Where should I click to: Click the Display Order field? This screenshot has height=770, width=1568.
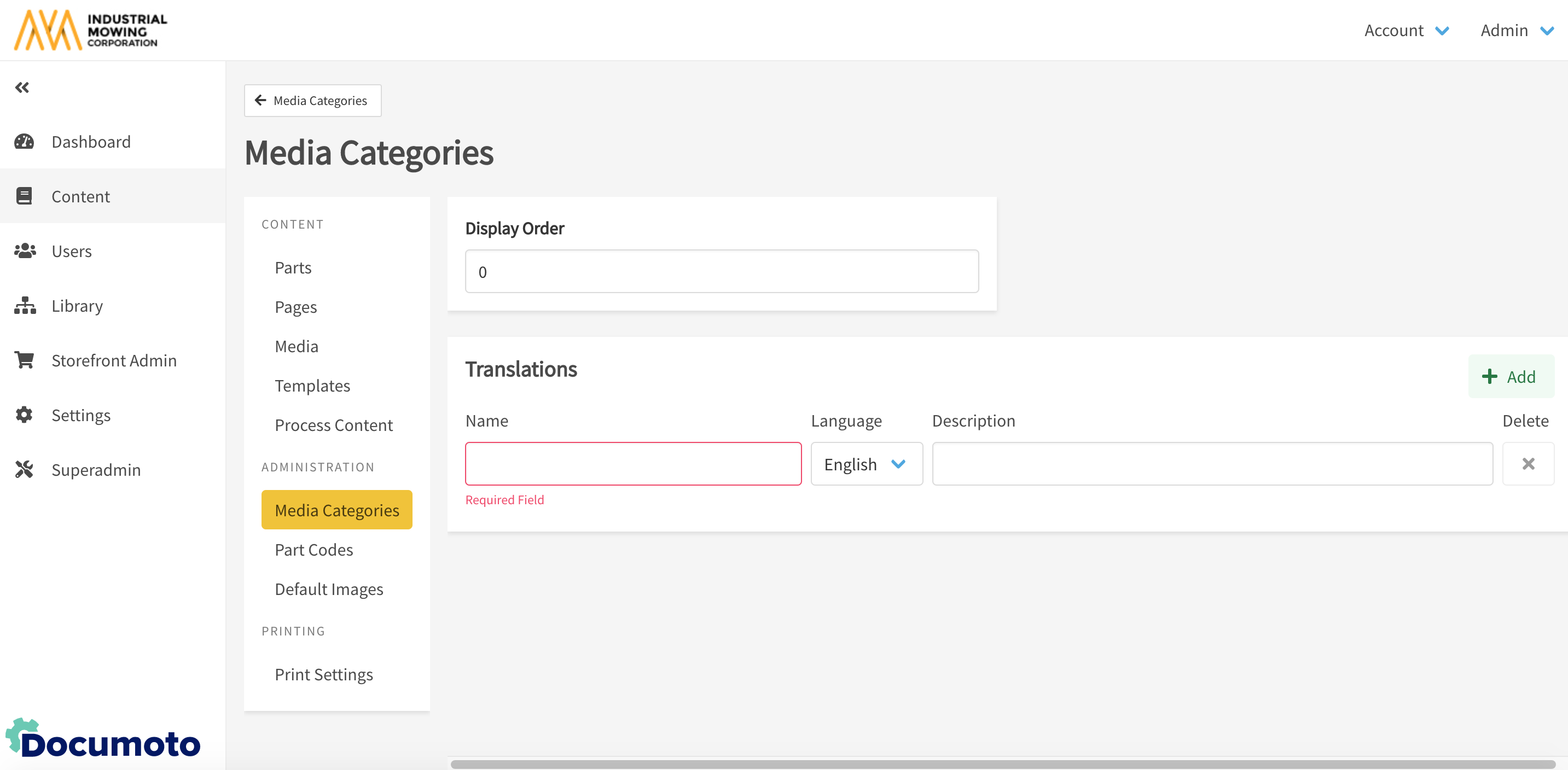pyautogui.click(x=721, y=272)
